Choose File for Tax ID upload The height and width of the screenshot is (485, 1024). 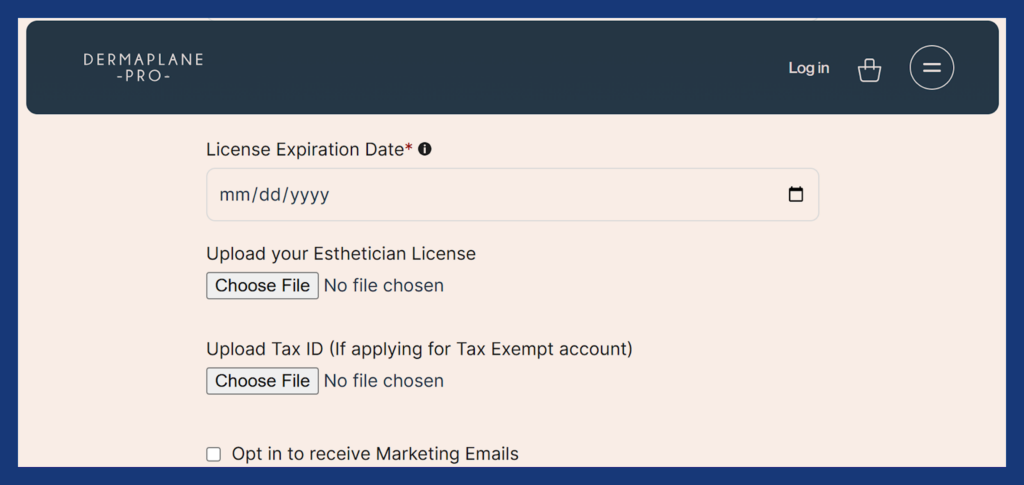point(263,381)
